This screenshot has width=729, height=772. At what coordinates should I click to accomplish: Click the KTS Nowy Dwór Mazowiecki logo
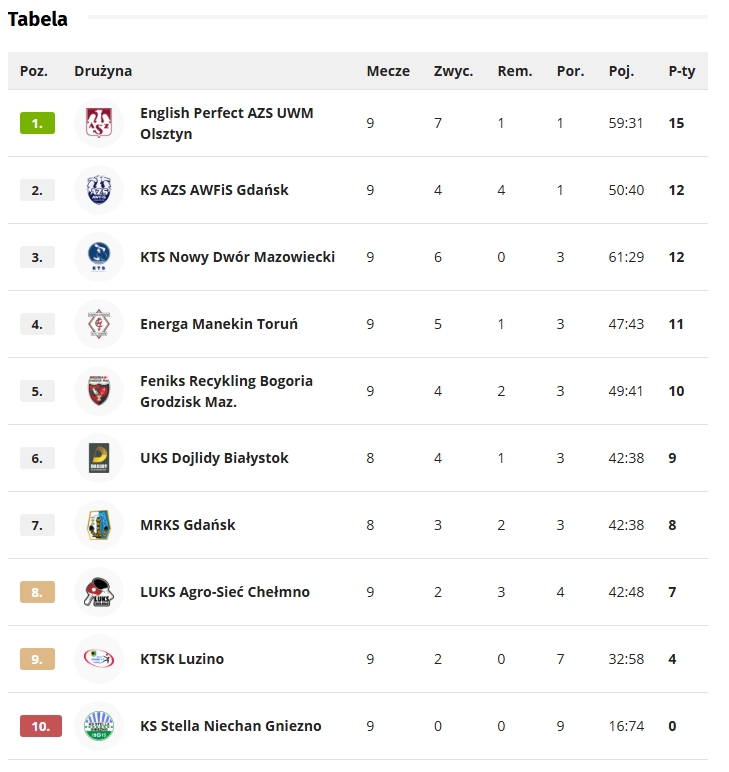click(x=98, y=257)
